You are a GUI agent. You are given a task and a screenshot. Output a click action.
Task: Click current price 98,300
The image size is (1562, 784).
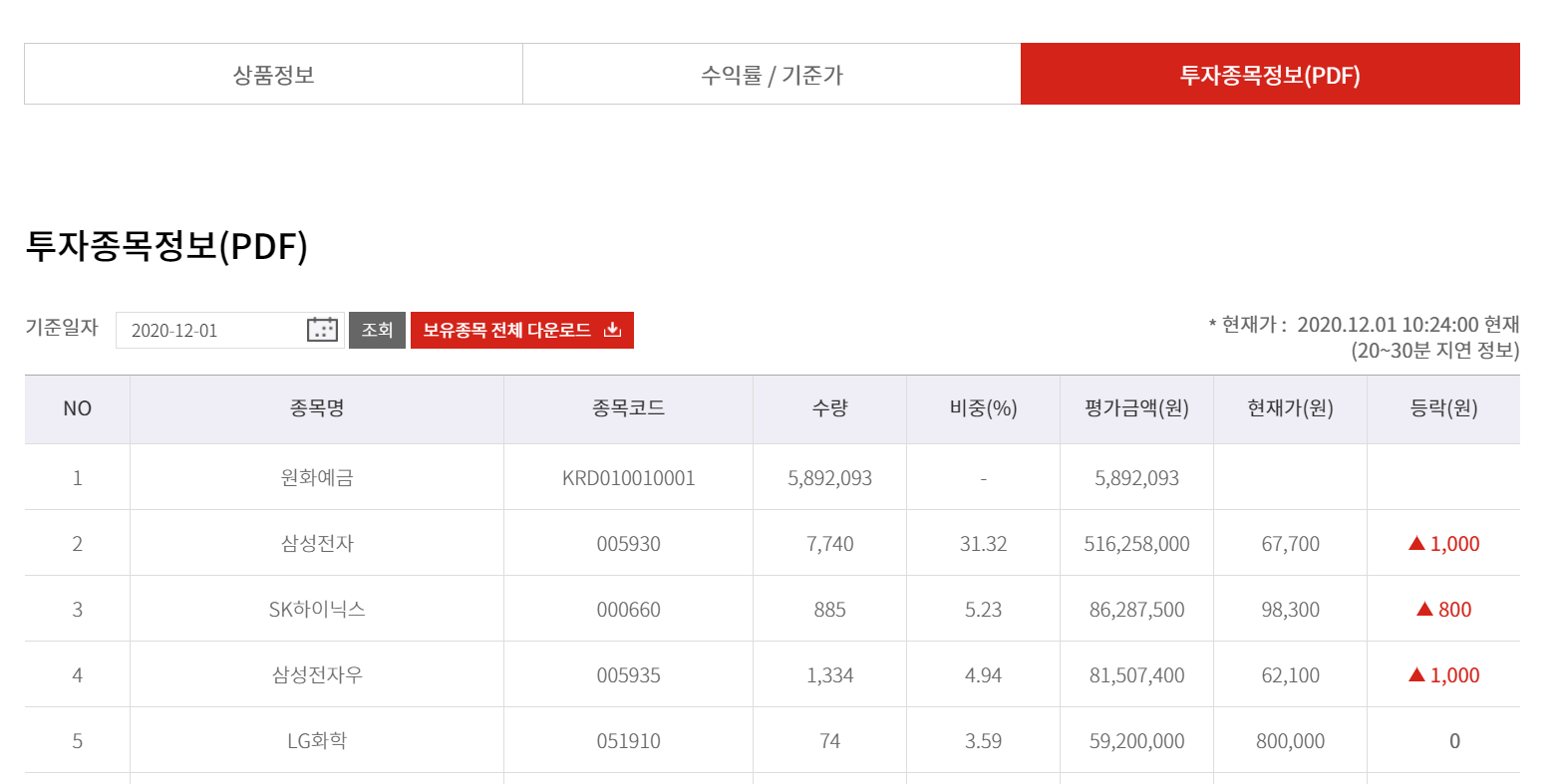tap(1290, 610)
